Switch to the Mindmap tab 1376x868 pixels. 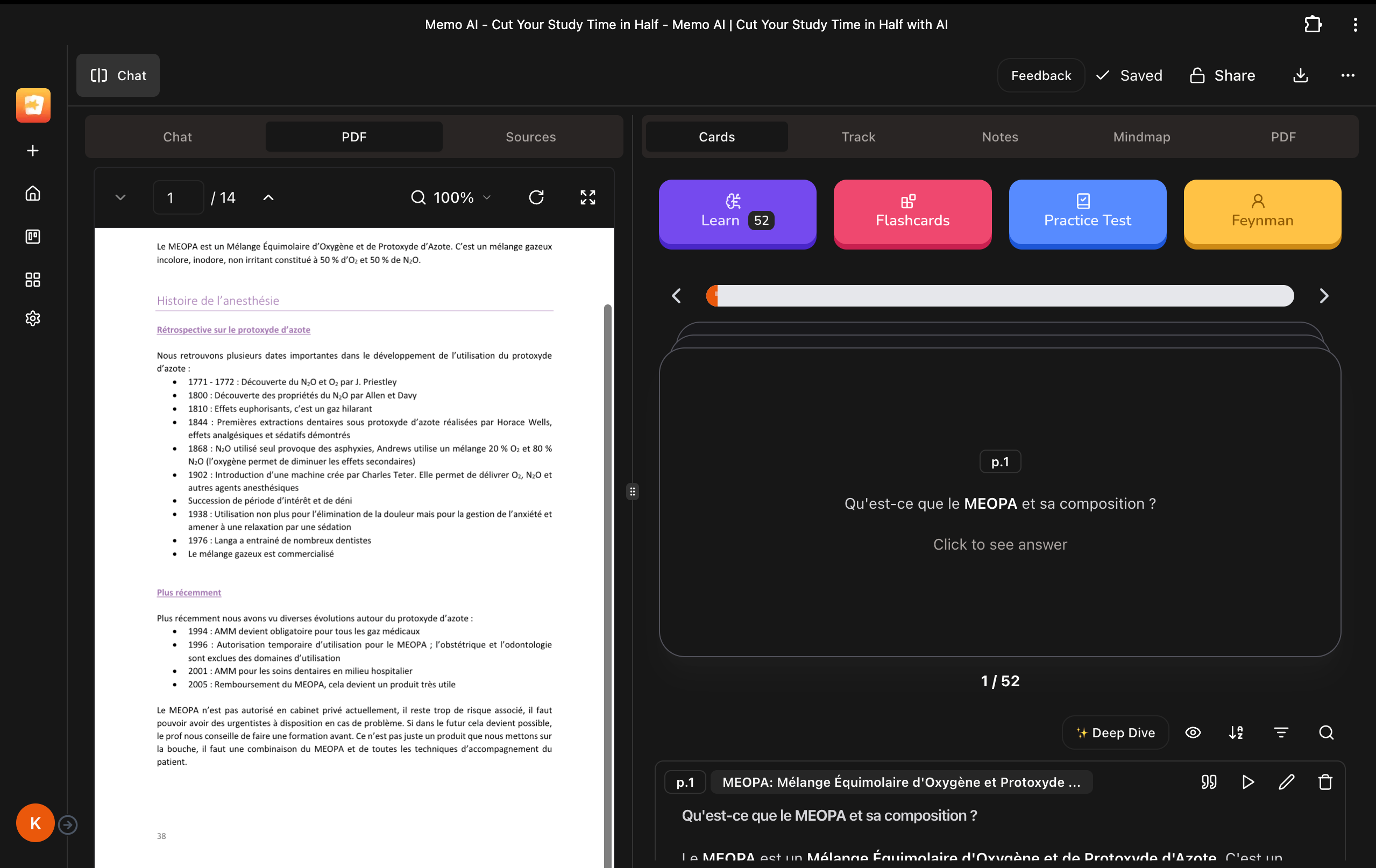1141,137
